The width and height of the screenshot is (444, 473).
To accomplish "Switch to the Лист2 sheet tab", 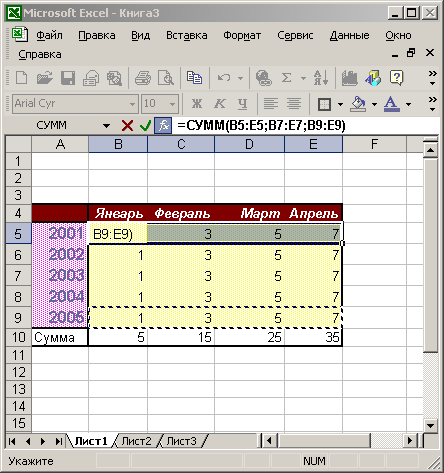I will click(x=136, y=441).
